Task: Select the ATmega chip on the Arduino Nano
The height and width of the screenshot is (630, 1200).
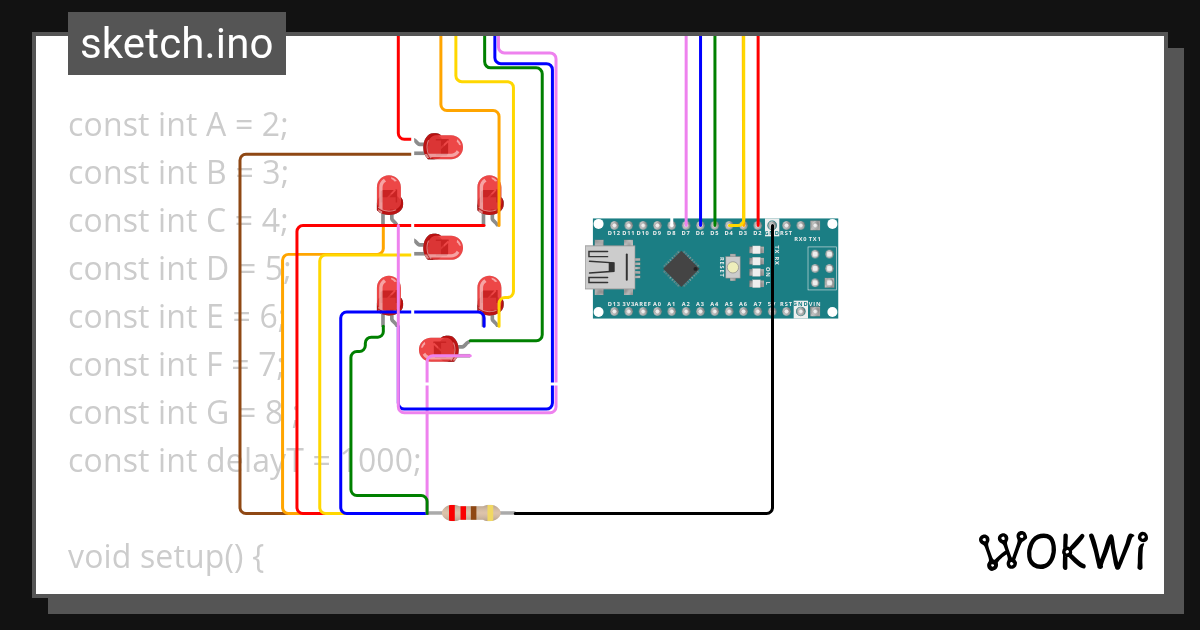Action: pos(682,268)
